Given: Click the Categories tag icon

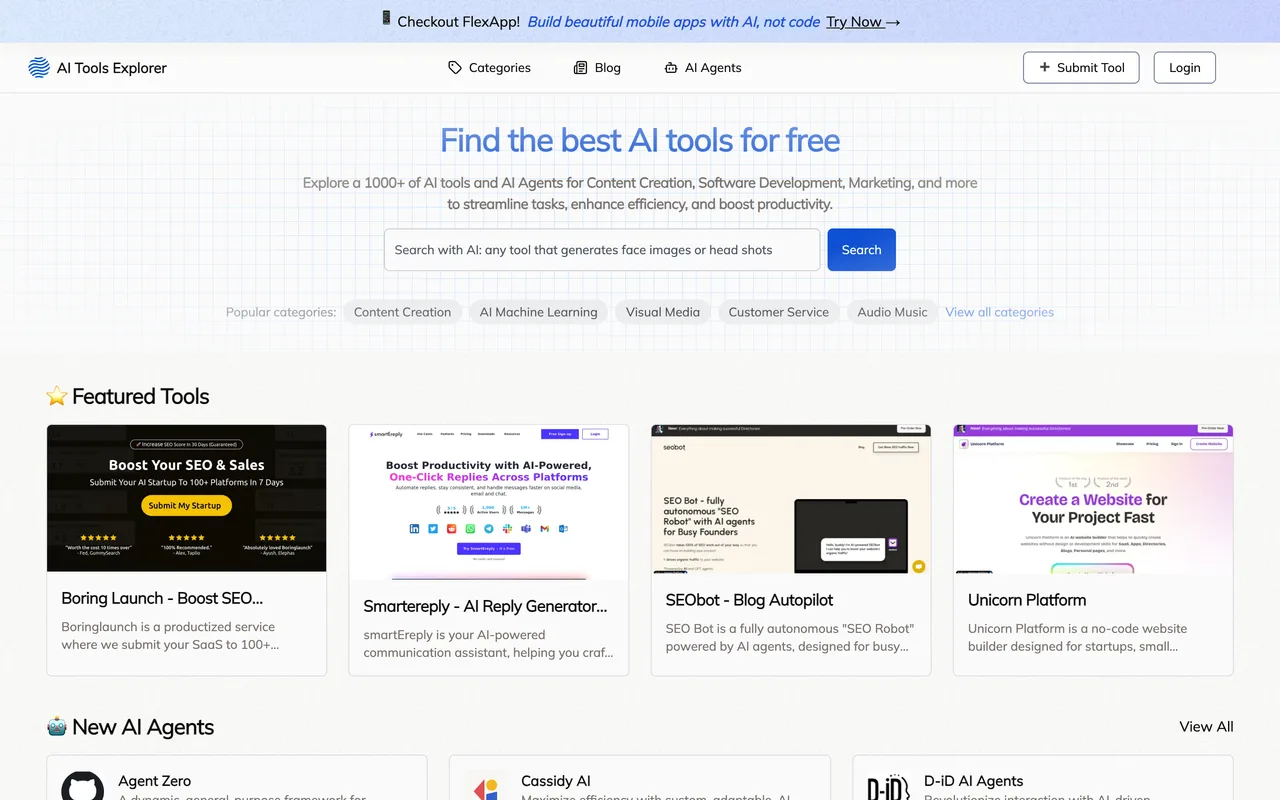Looking at the screenshot, I should coord(455,68).
